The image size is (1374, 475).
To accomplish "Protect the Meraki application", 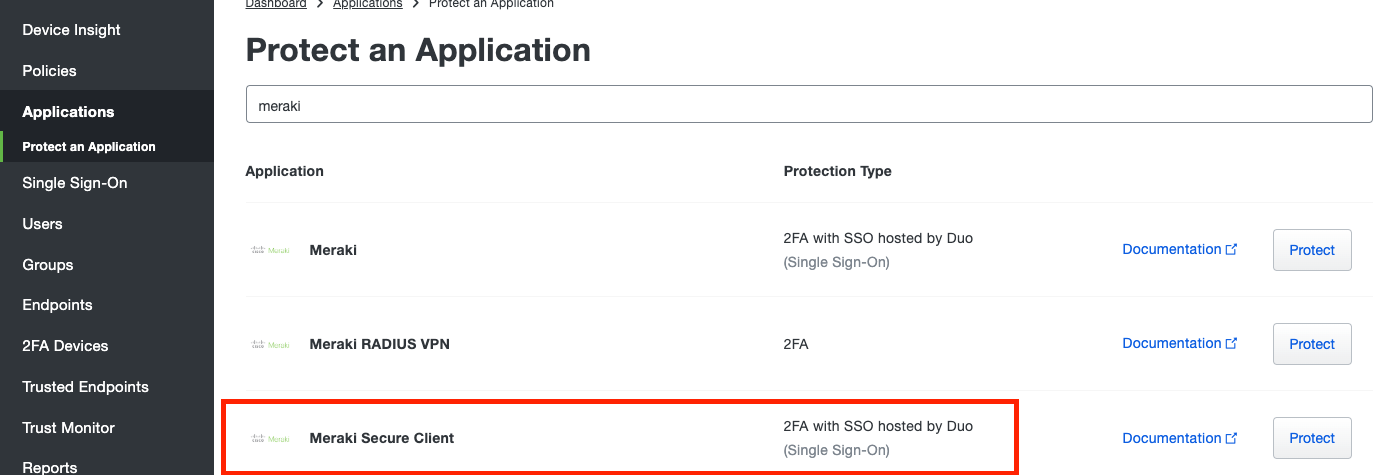I will coord(1312,250).
